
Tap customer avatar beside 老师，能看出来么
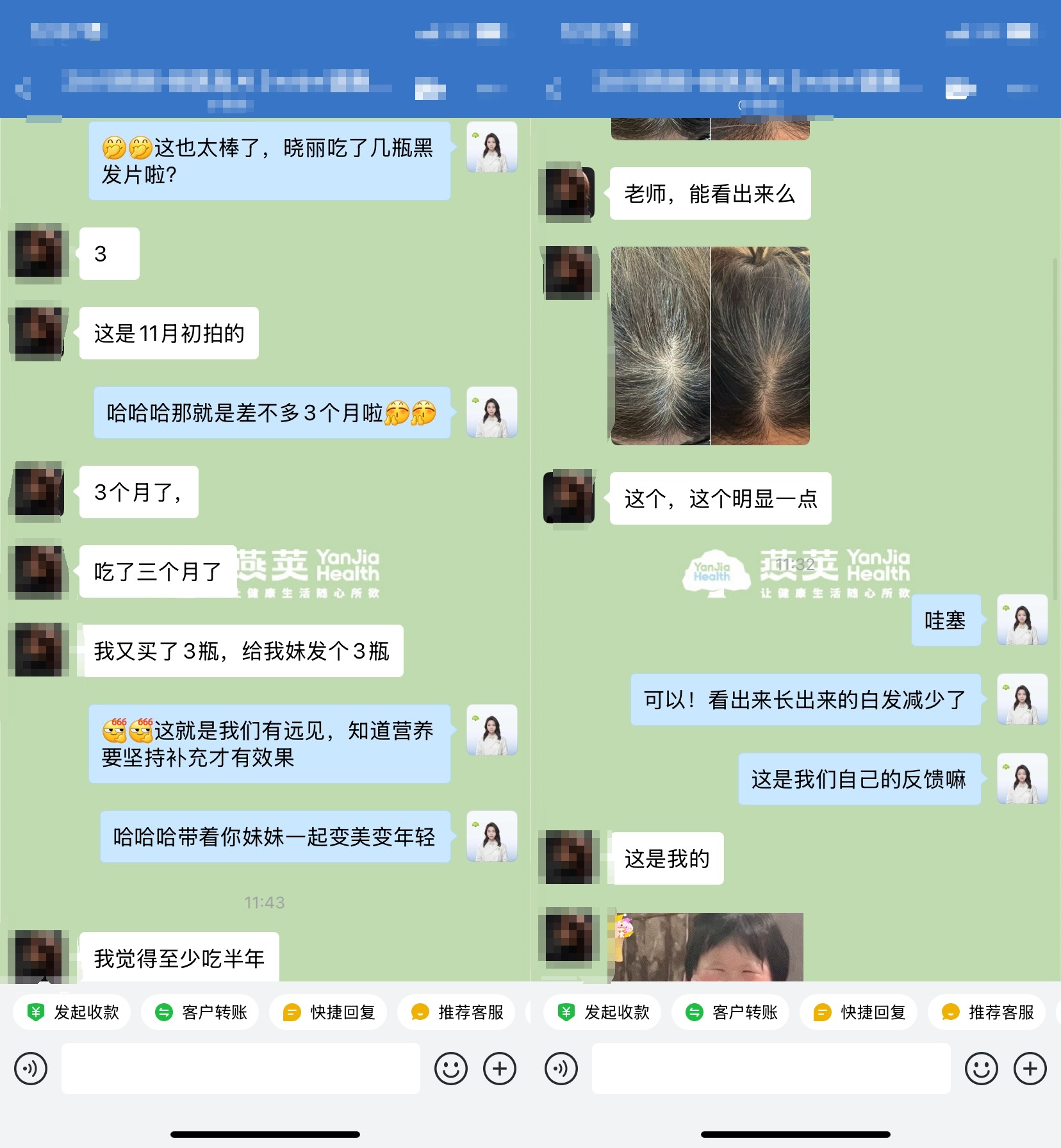pos(569,193)
